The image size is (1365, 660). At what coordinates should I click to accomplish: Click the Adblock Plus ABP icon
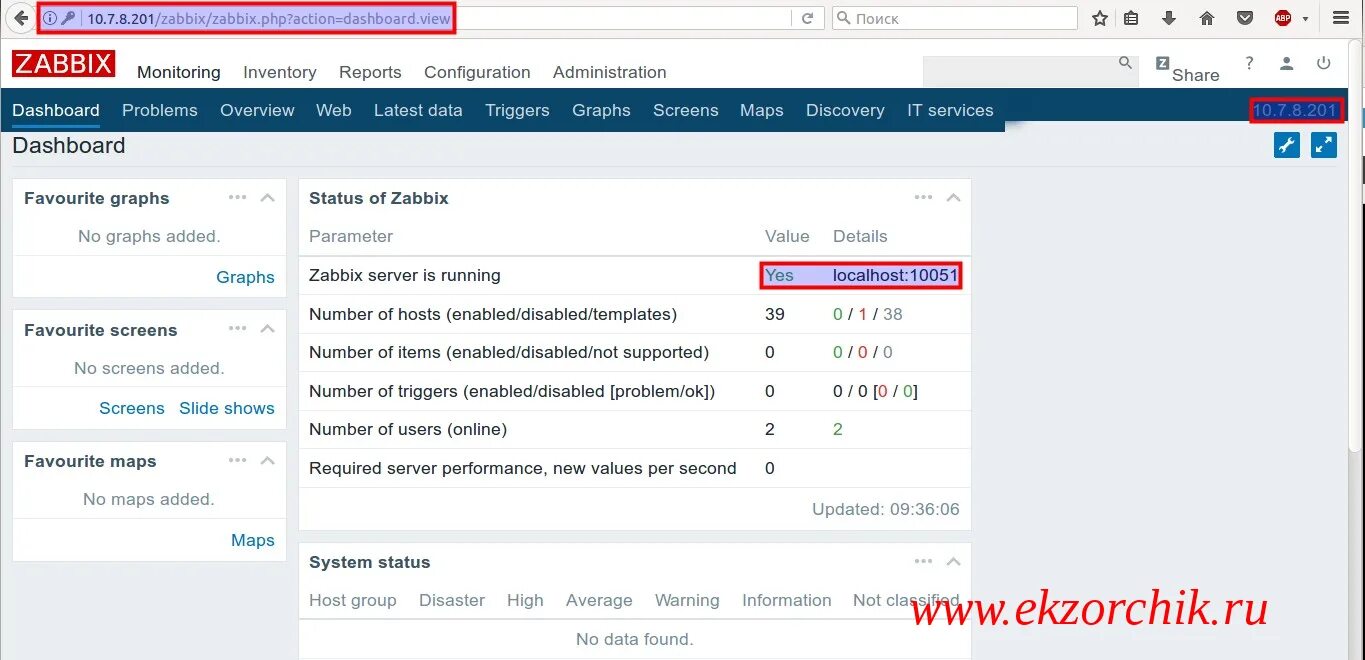1283,18
